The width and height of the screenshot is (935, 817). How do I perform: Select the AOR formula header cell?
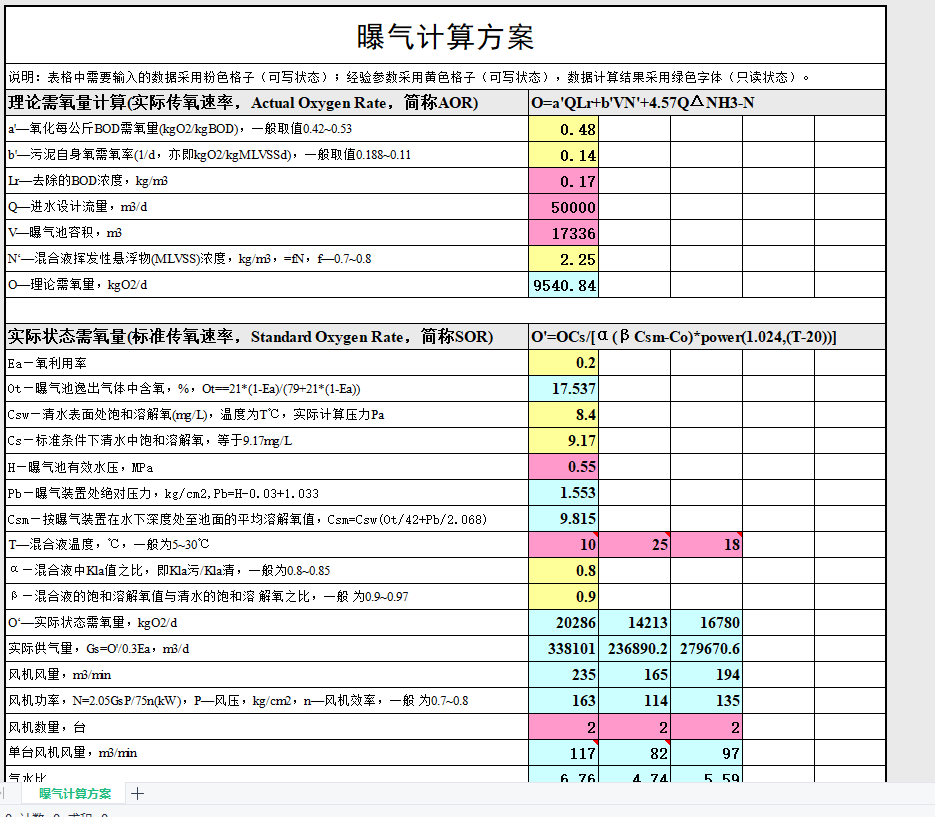click(x=707, y=103)
